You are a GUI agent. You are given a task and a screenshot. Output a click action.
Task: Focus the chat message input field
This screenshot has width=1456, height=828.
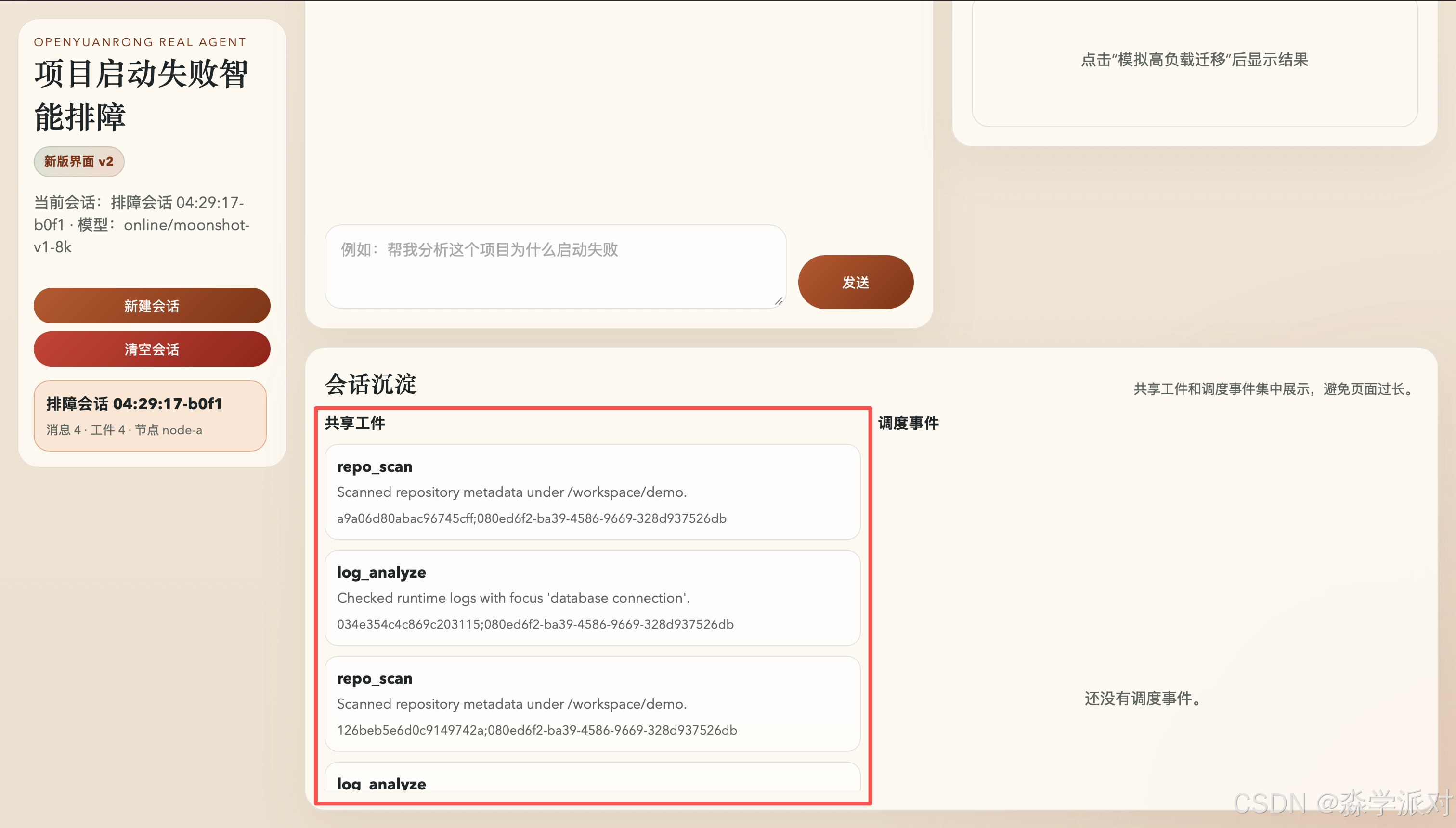click(555, 266)
